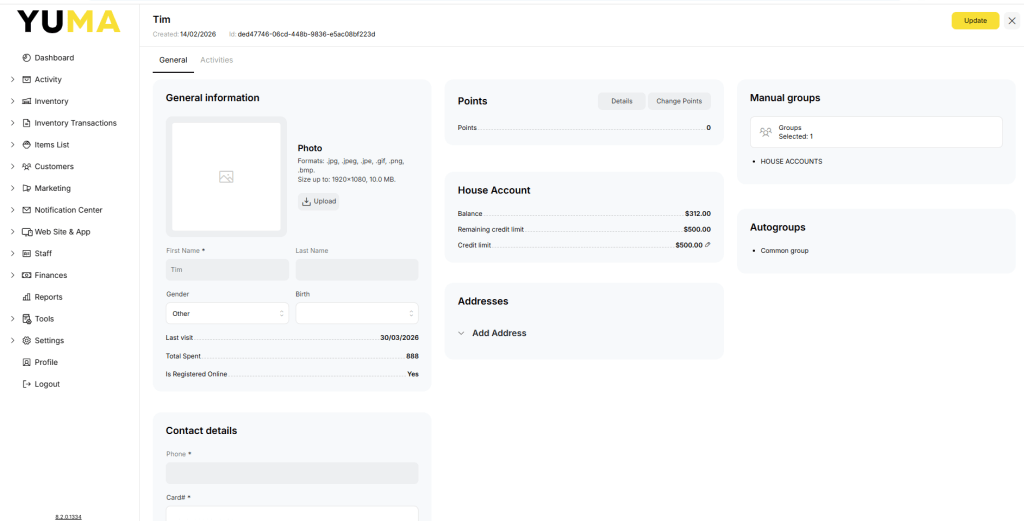Select Logout in the sidebar
The width and height of the screenshot is (1024, 521).
[47, 384]
